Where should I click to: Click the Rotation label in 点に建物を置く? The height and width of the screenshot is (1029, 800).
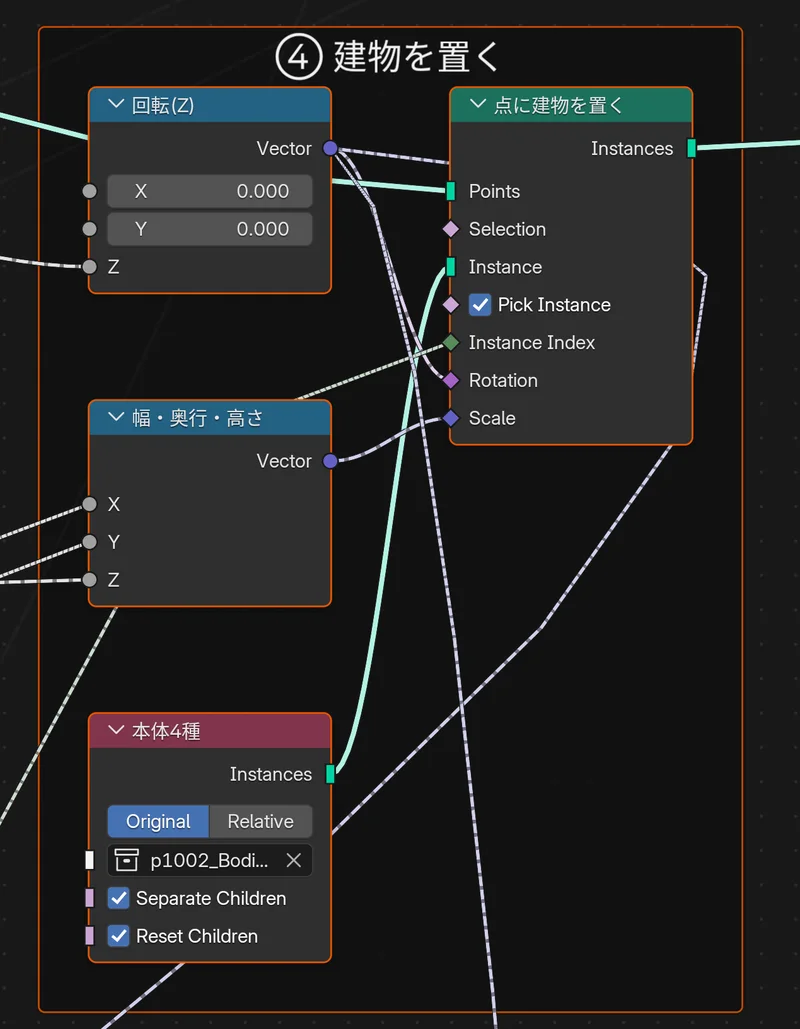point(503,380)
